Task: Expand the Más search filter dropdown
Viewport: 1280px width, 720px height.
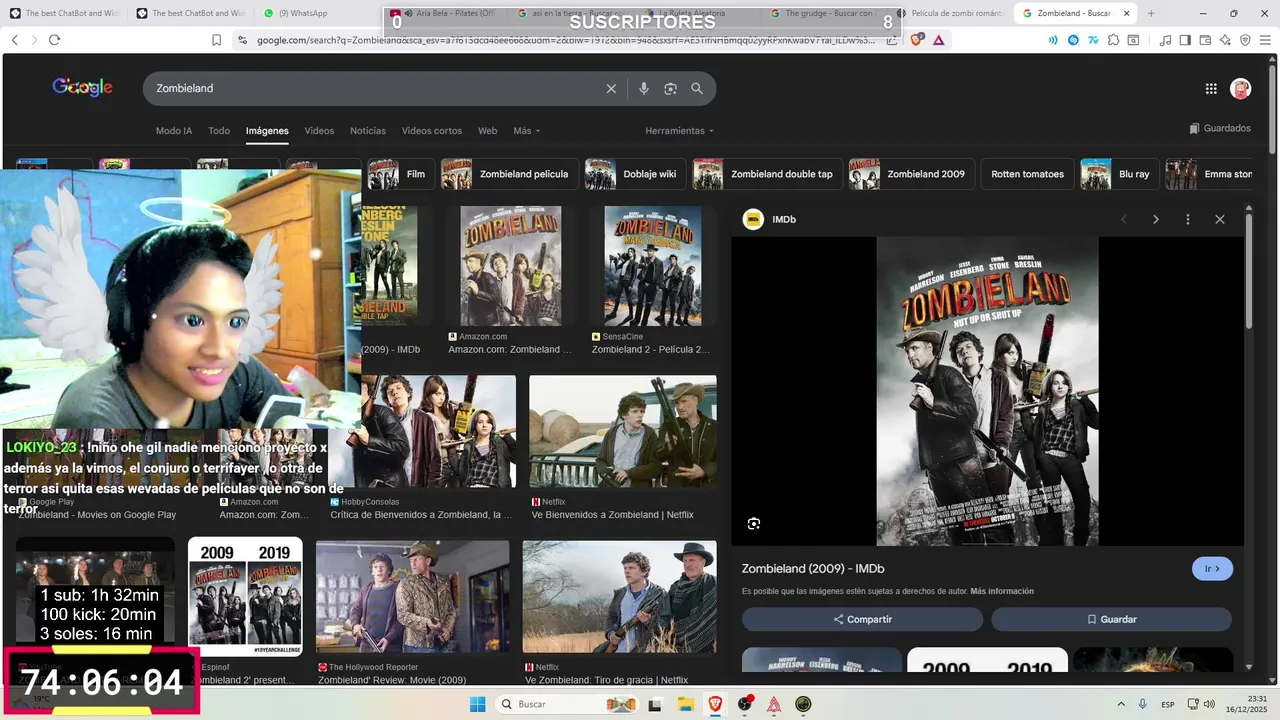Action: coord(527,131)
